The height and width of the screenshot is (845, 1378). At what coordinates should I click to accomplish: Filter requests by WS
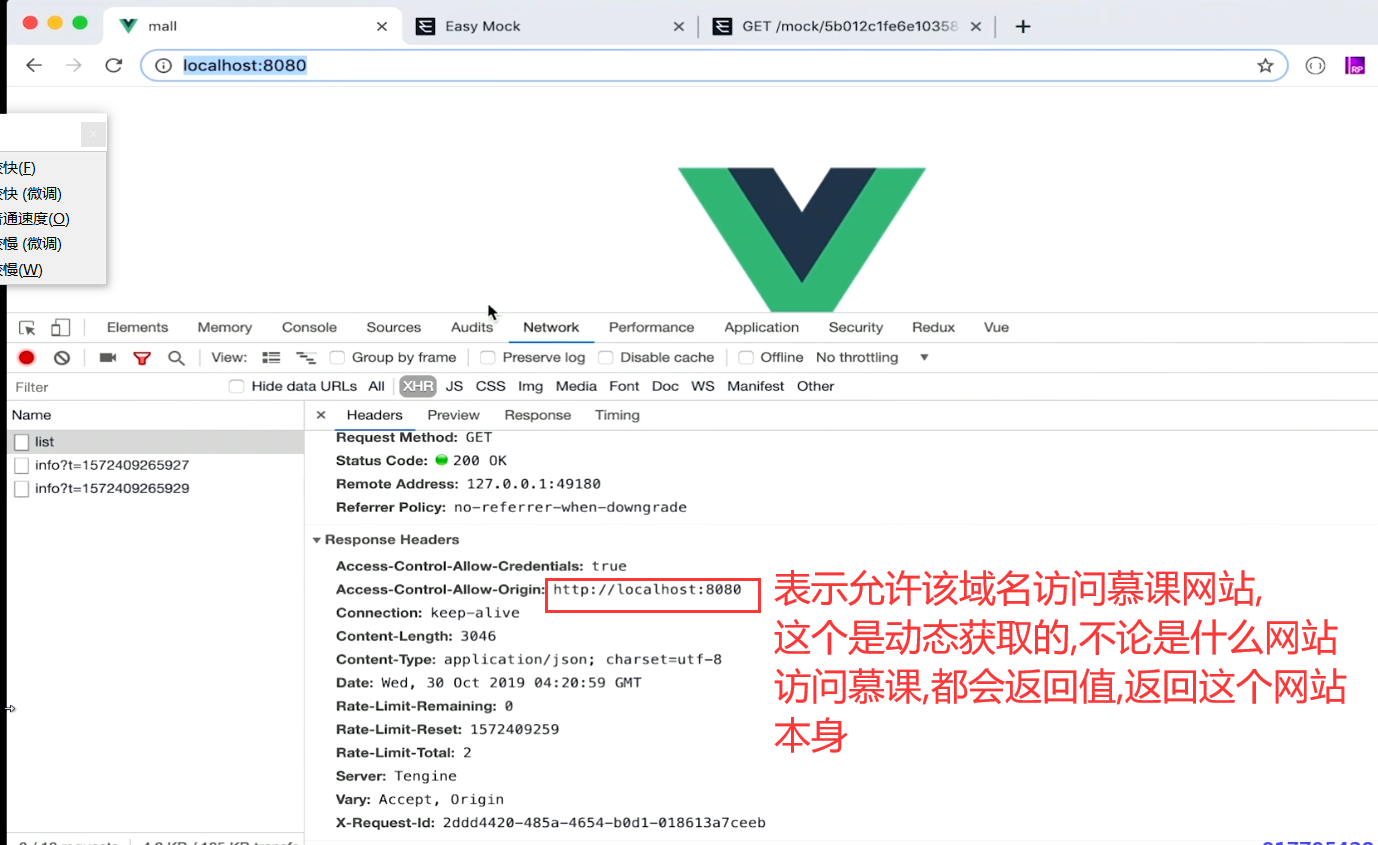click(x=703, y=387)
